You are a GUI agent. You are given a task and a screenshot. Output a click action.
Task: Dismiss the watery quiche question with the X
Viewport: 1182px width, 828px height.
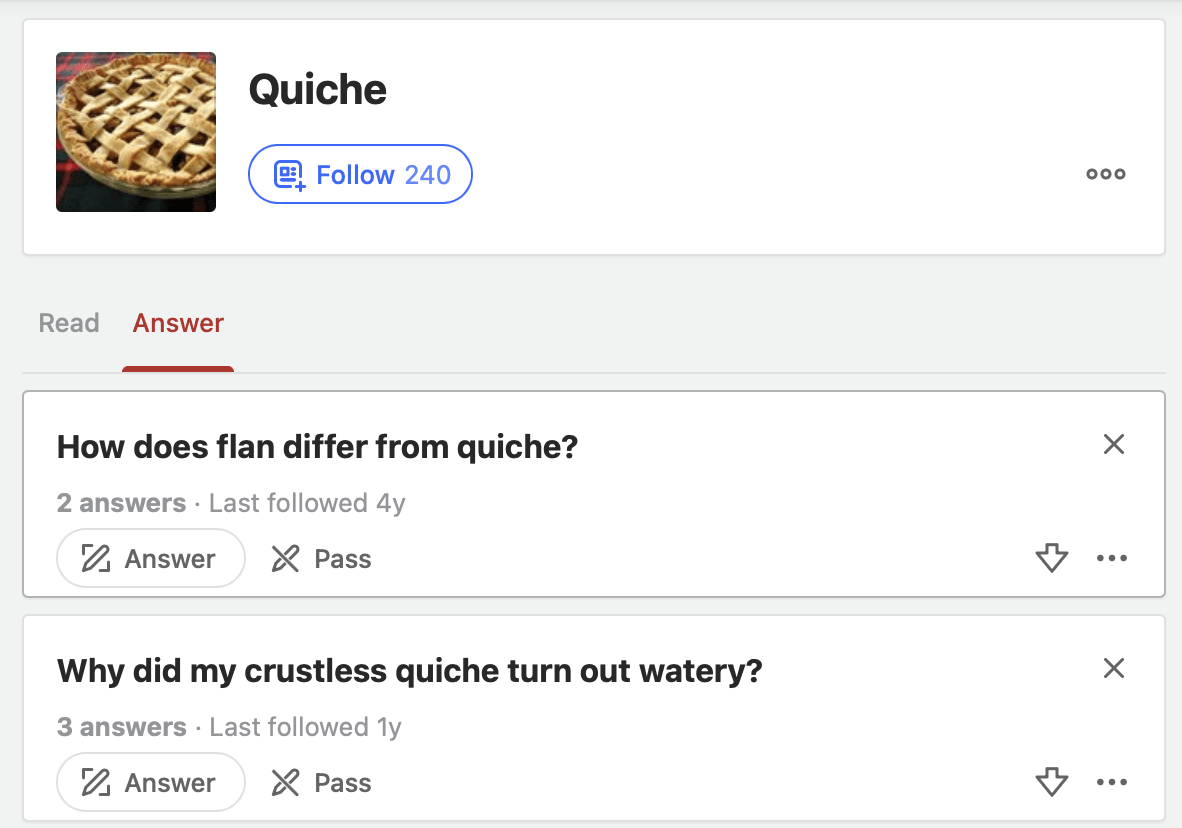(1113, 668)
